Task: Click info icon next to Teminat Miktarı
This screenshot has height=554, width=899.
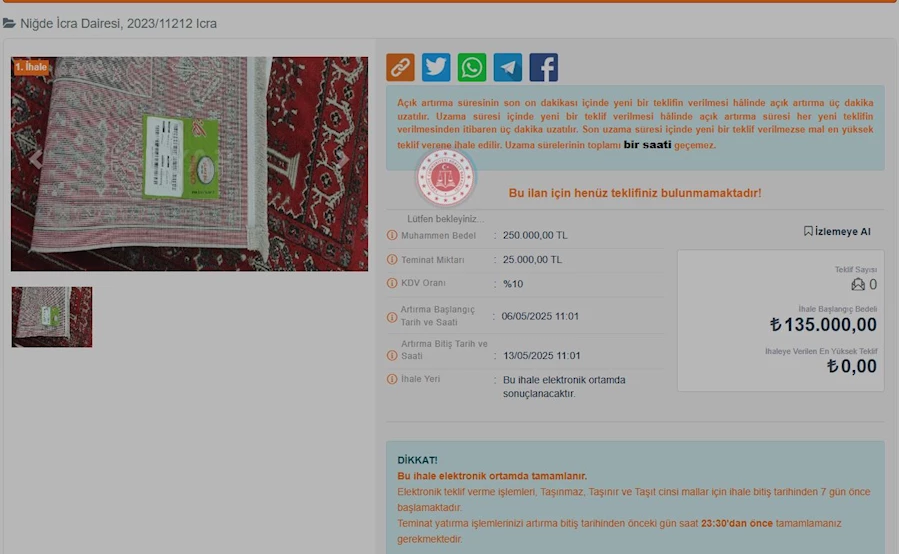Action: [392, 260]
